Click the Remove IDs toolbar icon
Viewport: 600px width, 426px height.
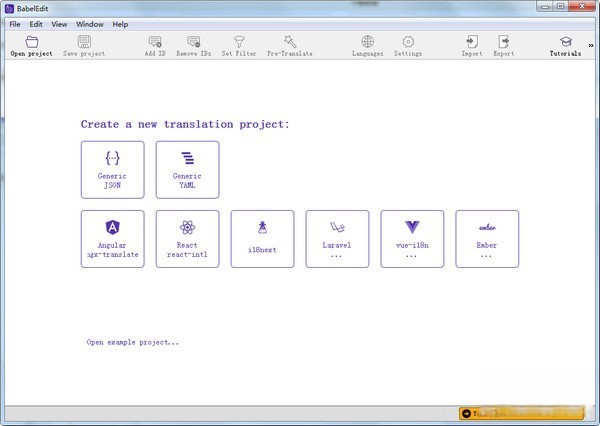pyautogui.click(x=194, y=42)
